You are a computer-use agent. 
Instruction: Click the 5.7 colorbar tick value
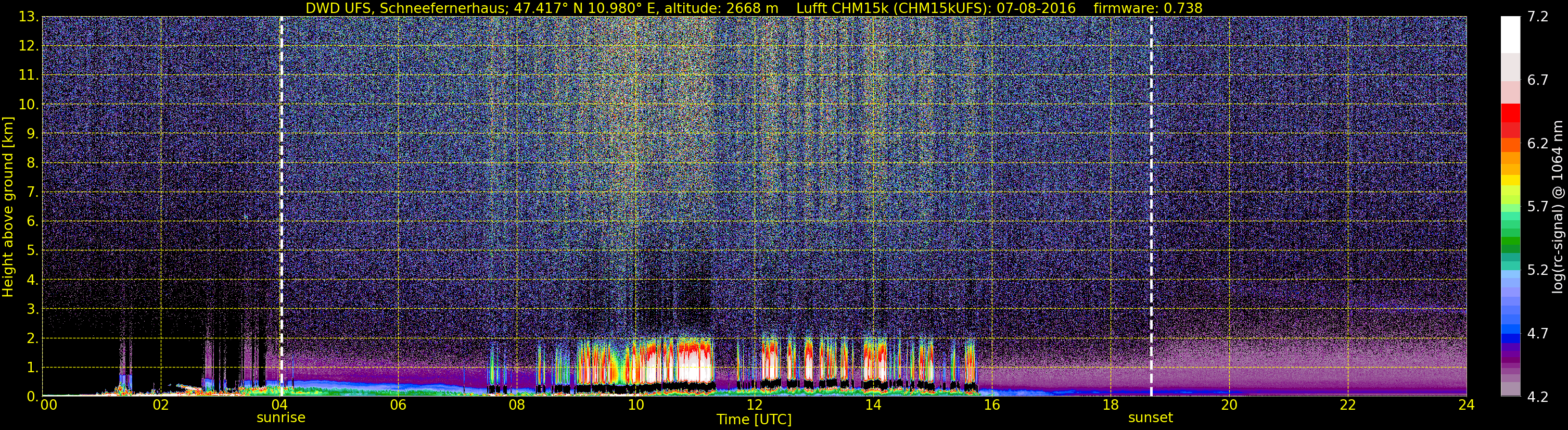tap(1538, 207)
